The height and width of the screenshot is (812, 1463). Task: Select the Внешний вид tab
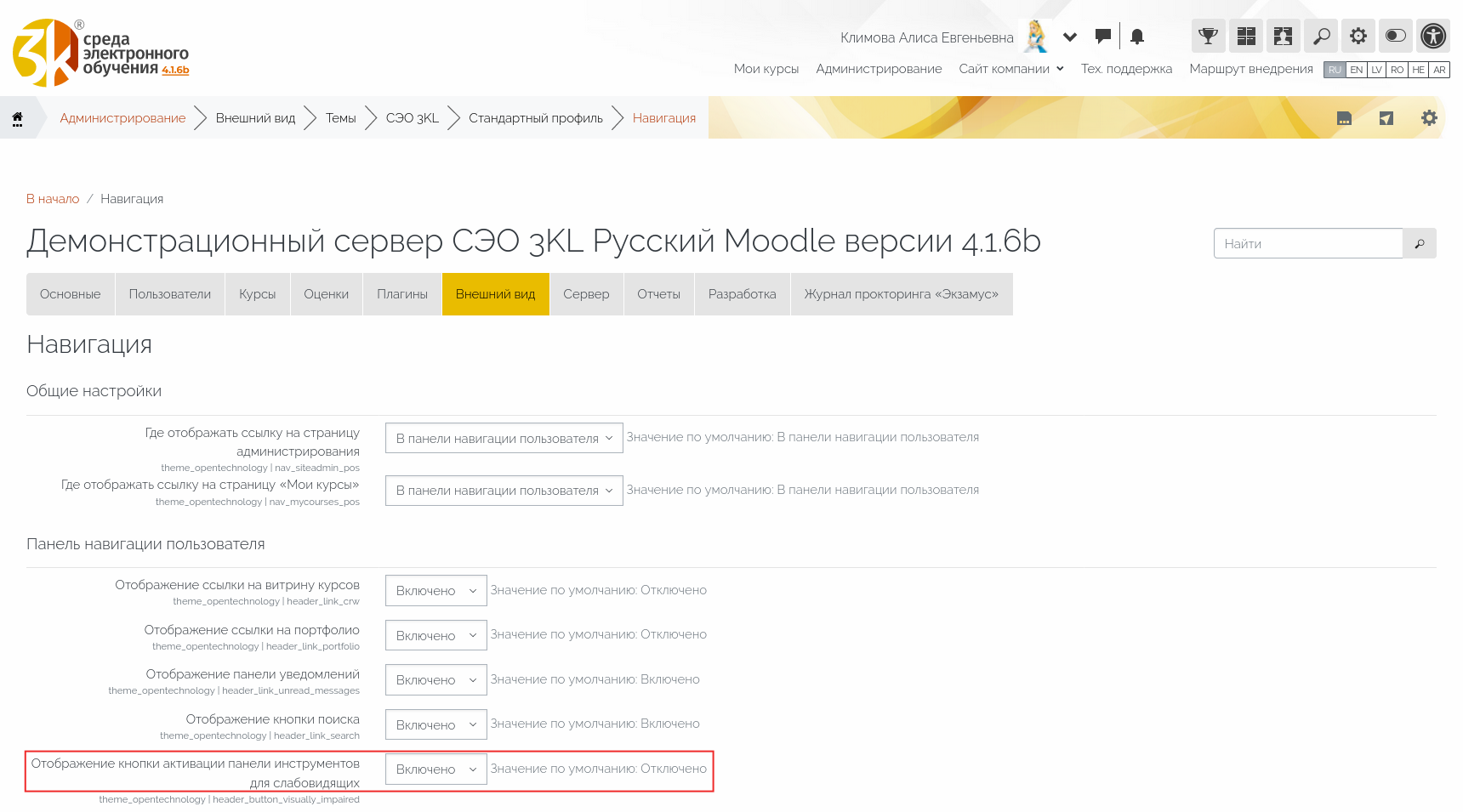click(496, 294)
